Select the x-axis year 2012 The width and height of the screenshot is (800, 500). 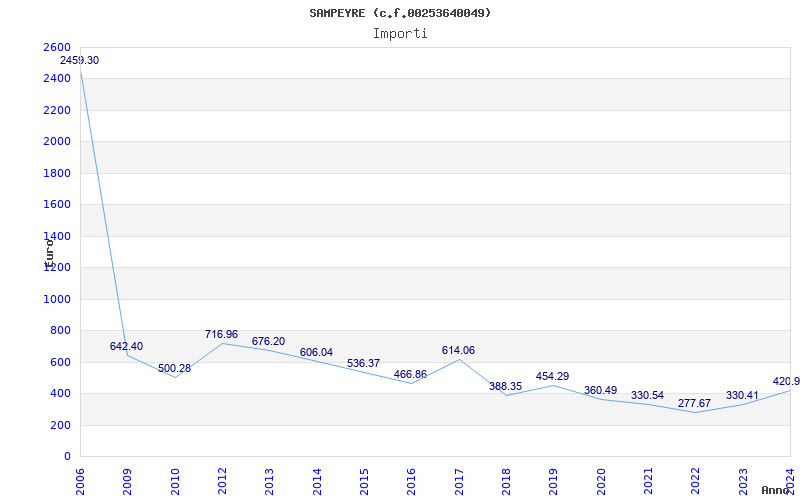tap(222, 482)
